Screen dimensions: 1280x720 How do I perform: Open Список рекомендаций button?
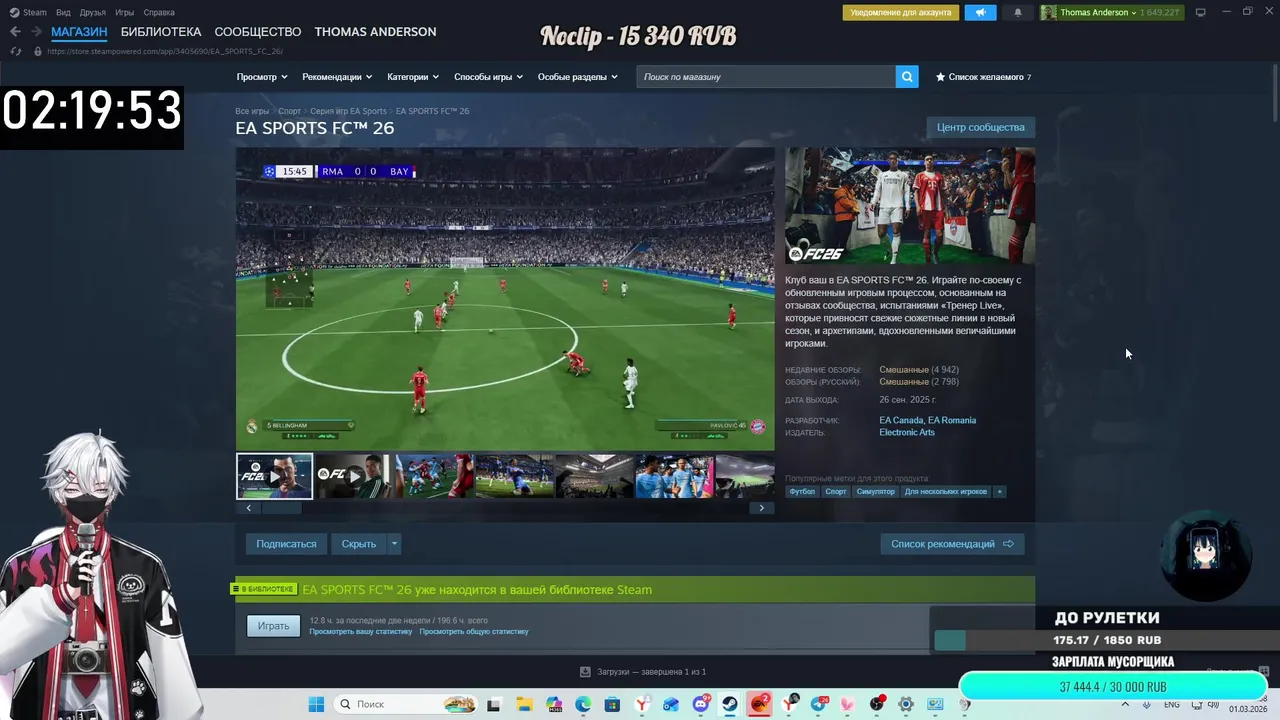point(952,544)
